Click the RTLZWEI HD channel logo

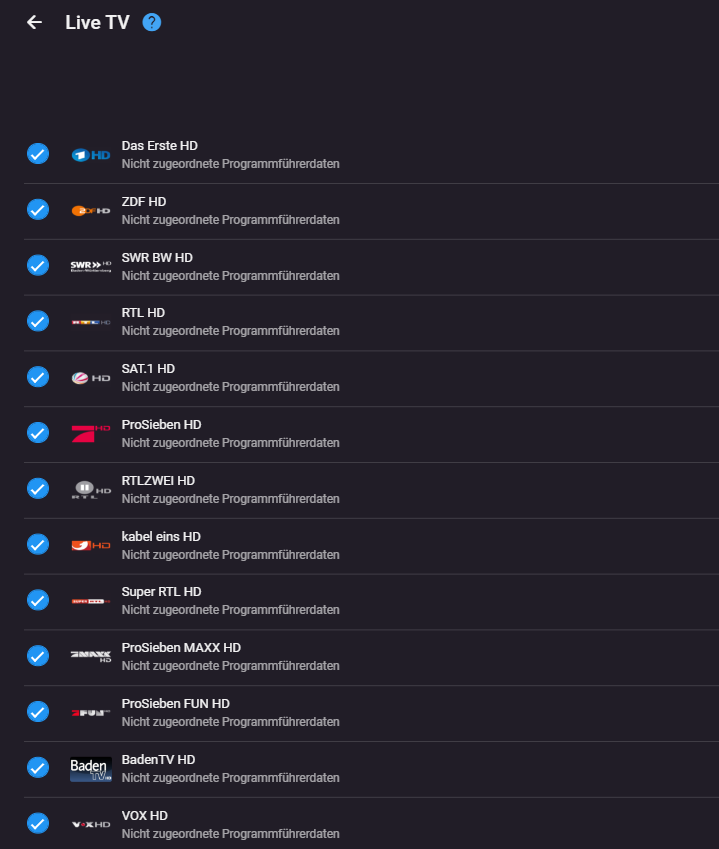coord(91,489)
